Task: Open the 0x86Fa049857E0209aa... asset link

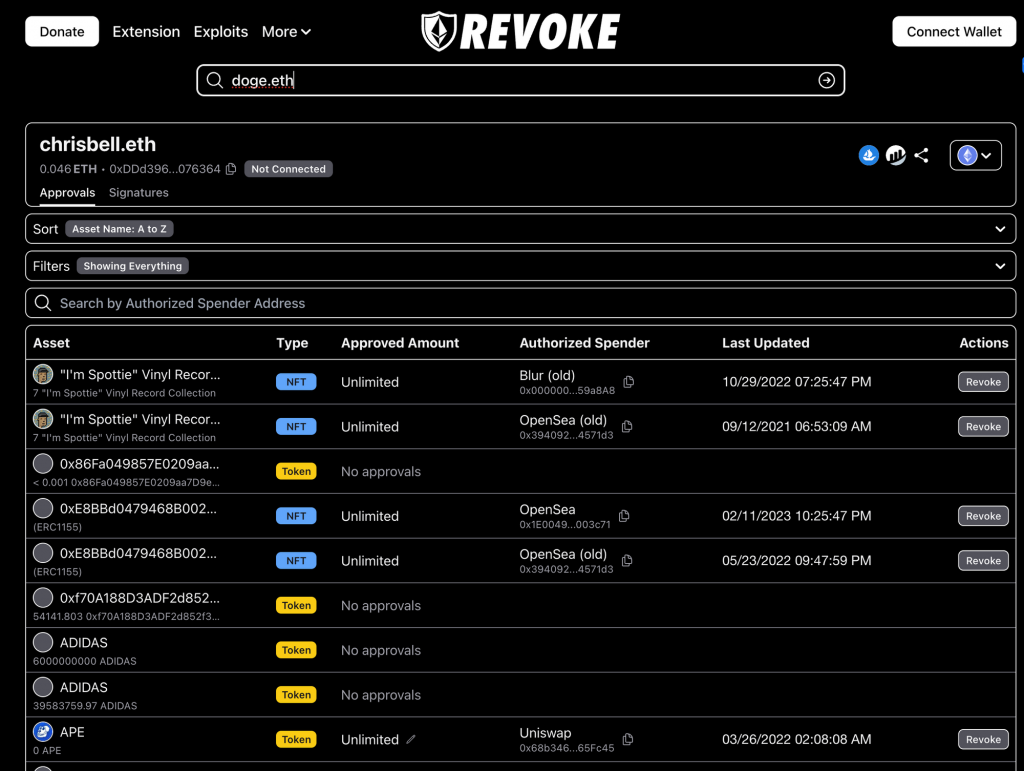Action: (139, 464)
